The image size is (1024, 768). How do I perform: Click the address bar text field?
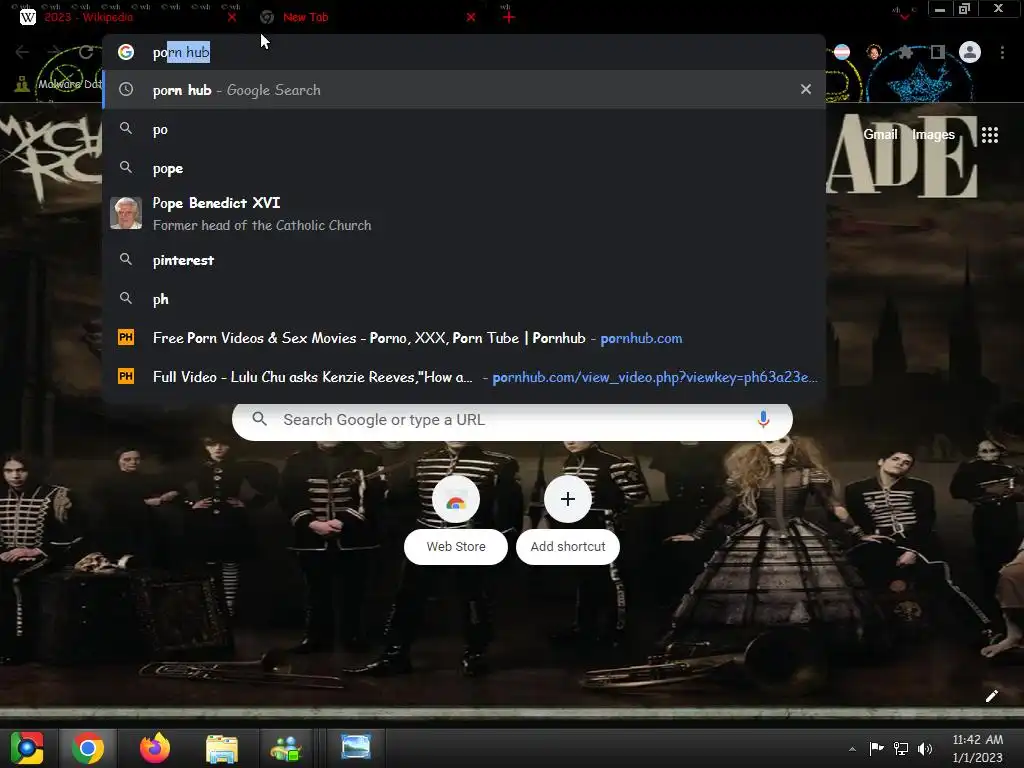pyautogui.click(x=464, y=52)
